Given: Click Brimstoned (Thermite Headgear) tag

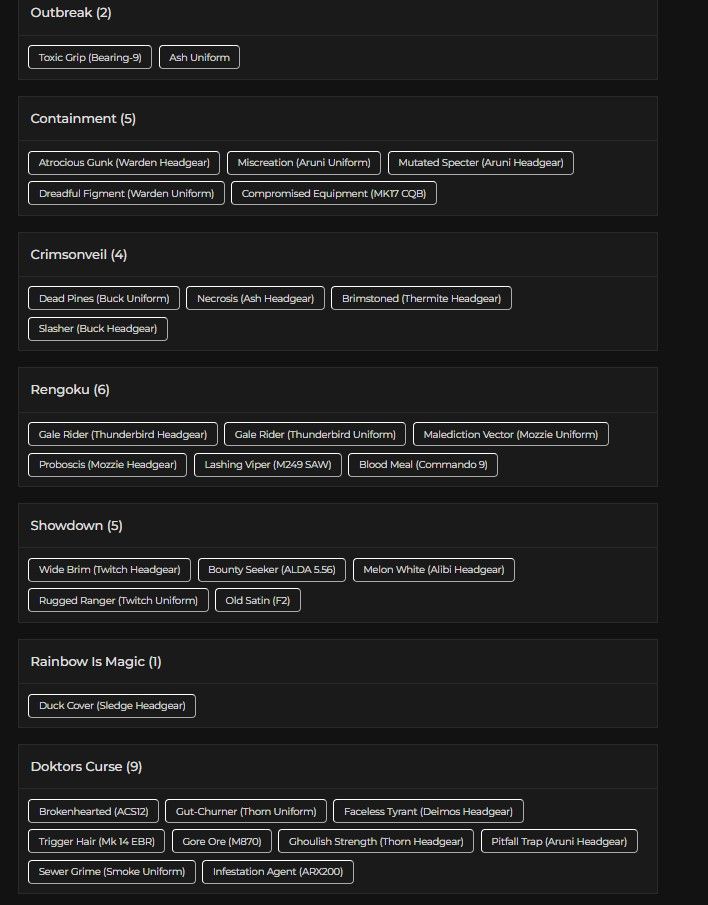Looking at the screenshot, I should coord(421,298).
